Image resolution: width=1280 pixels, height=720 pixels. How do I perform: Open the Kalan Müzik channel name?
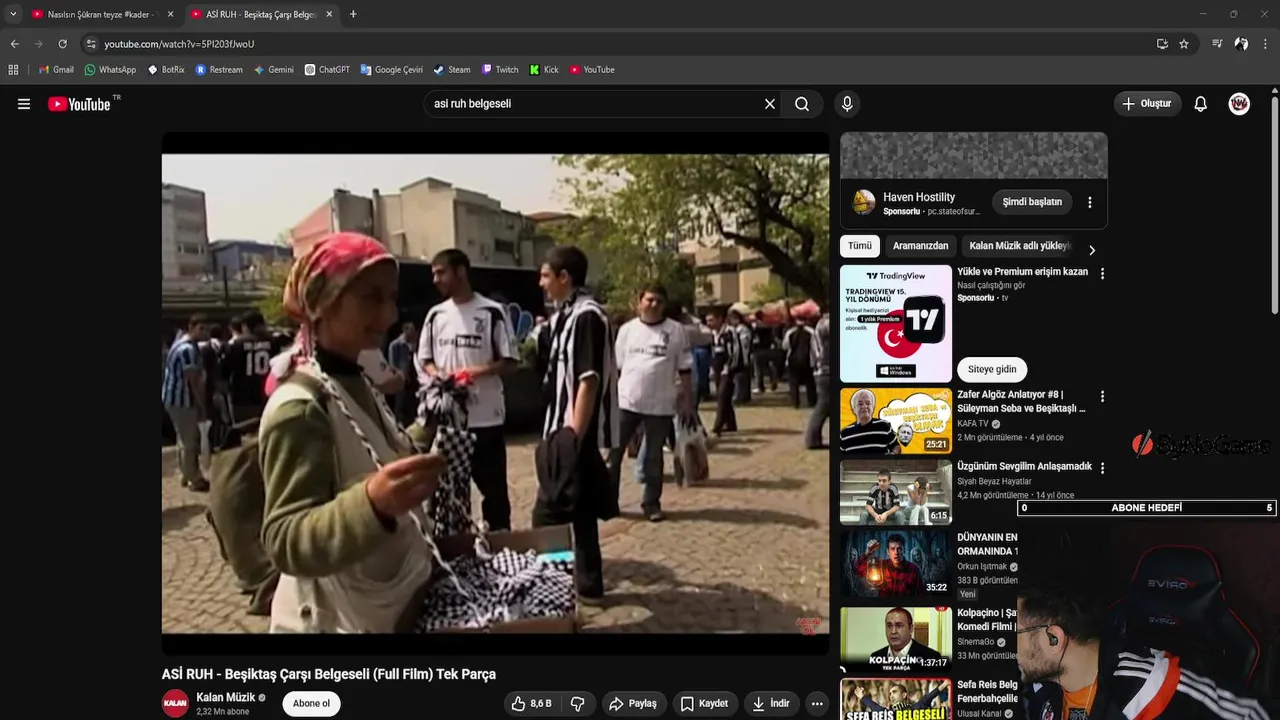point(226,697)
